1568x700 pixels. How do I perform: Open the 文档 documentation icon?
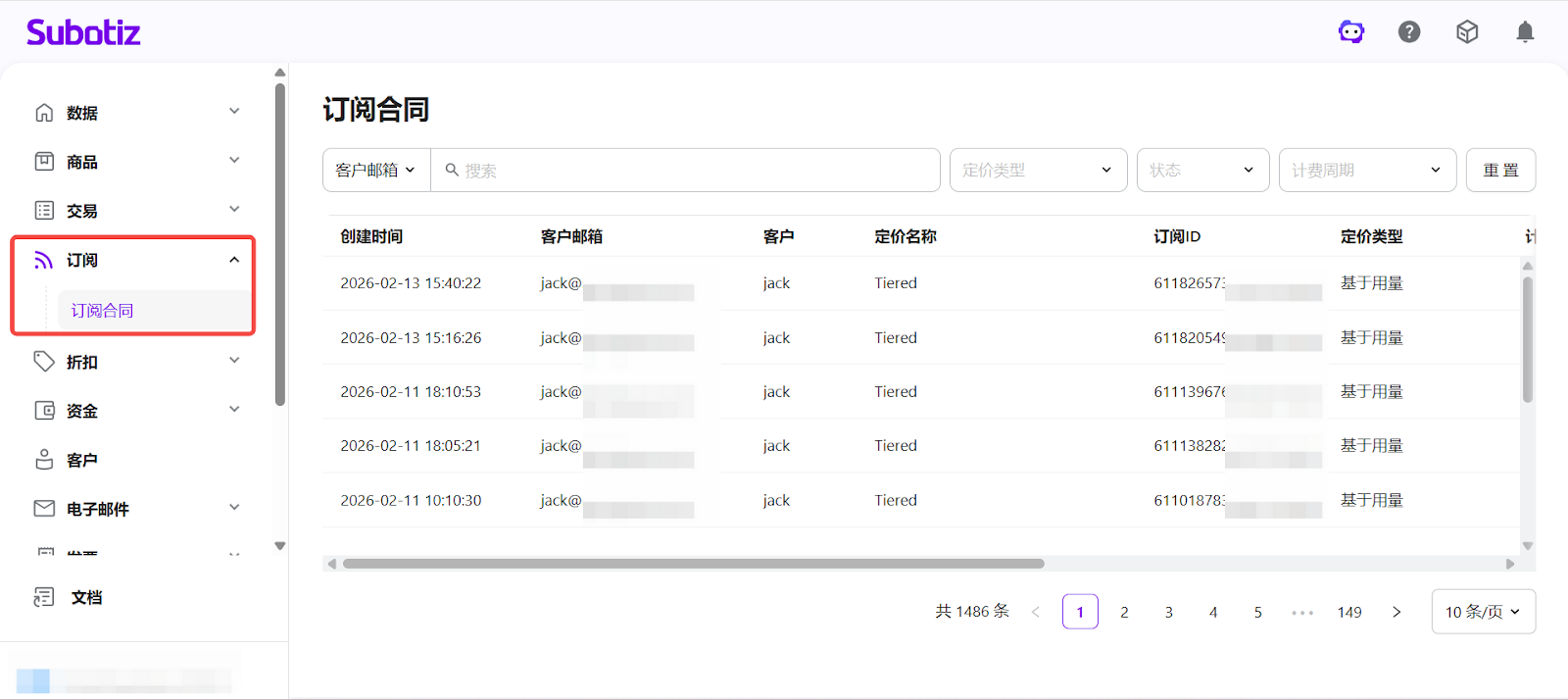[44, 597]
